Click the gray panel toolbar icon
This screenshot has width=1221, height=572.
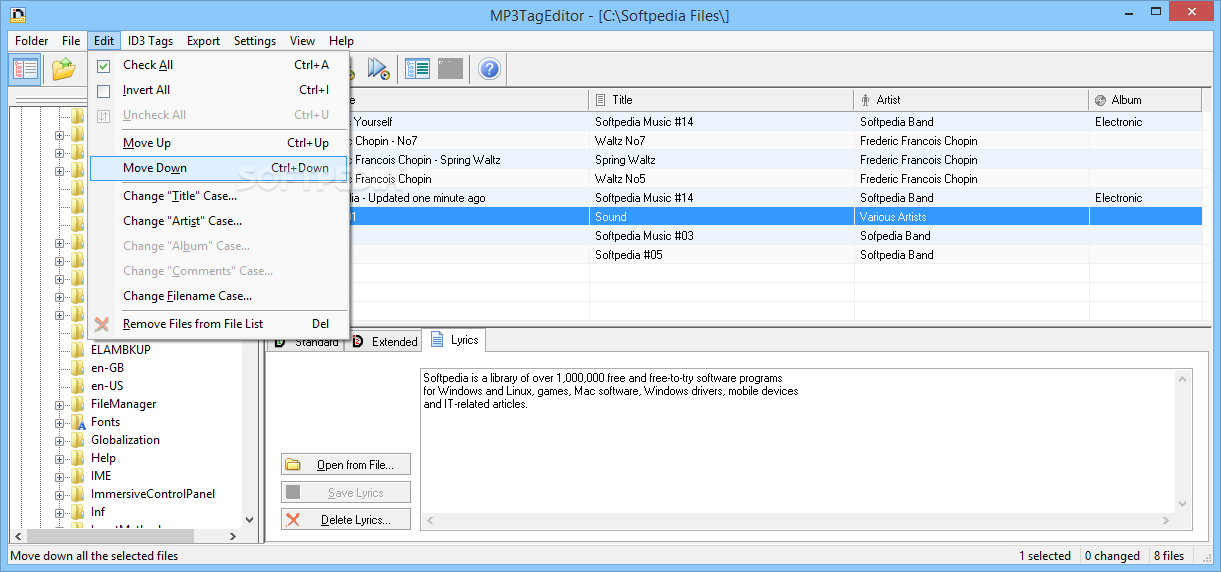pos(451,69)
